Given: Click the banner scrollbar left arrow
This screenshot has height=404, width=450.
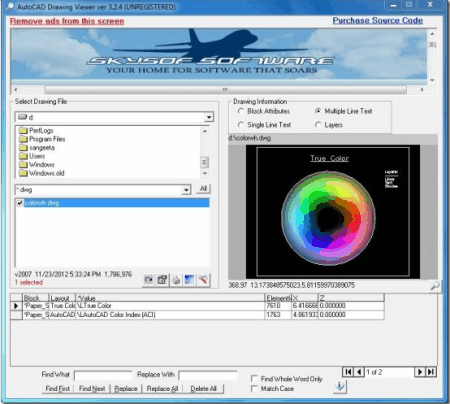Looking at the screenshot, I should [x=16, y=90].
